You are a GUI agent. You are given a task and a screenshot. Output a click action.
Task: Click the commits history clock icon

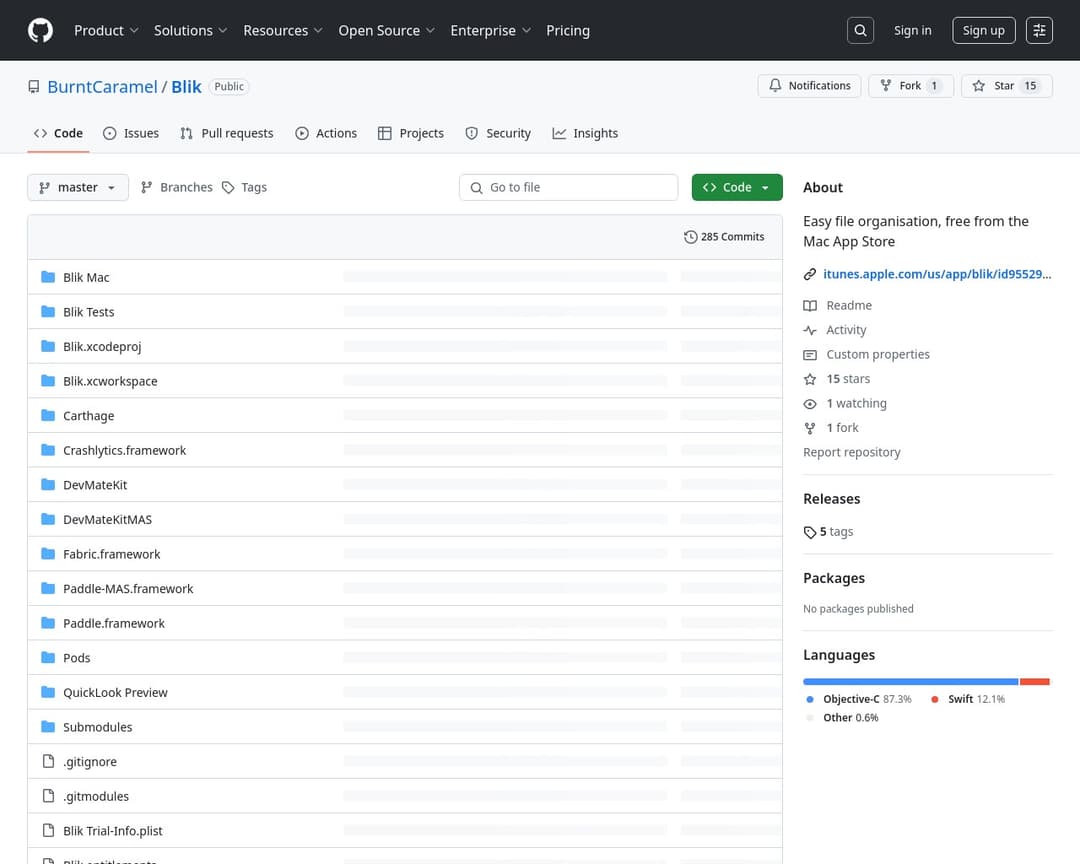[690, 237]
